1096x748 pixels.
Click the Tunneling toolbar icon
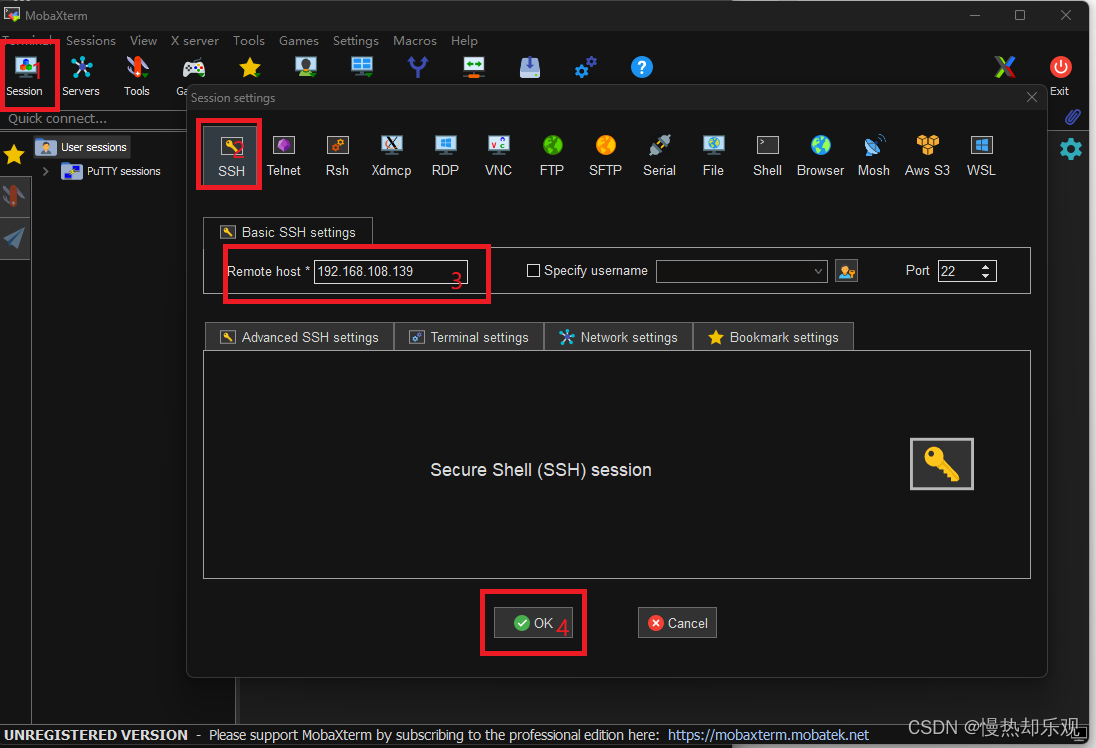[x=474, y=67]
